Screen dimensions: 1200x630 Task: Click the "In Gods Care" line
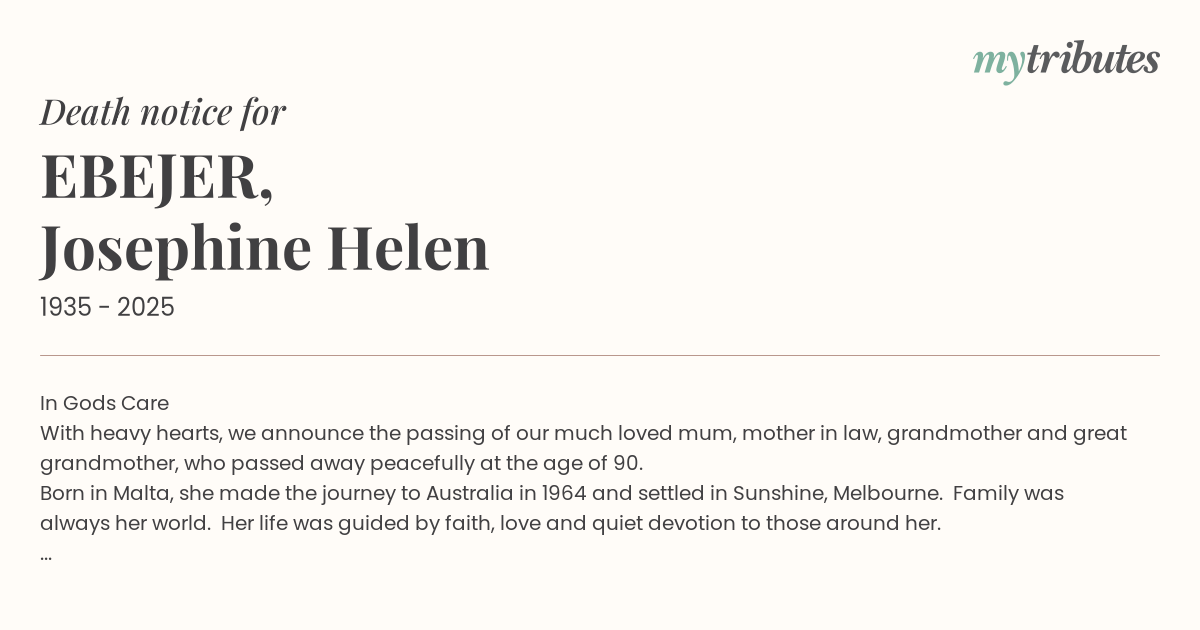click(x=104, y=403)
